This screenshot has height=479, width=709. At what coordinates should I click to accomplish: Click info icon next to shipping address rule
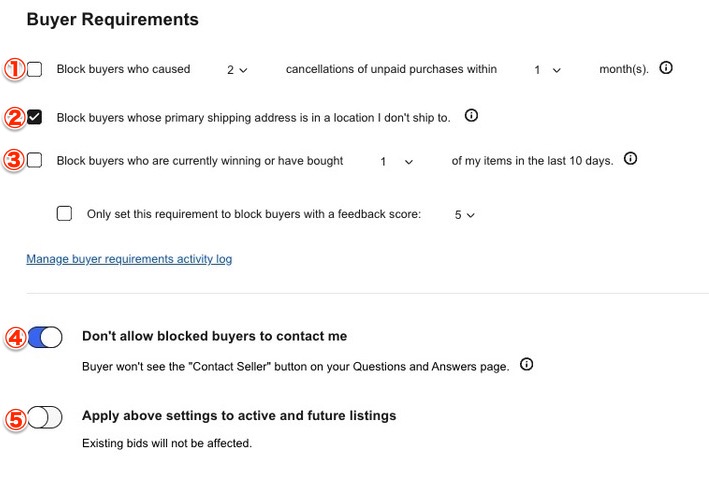point(472,116)
